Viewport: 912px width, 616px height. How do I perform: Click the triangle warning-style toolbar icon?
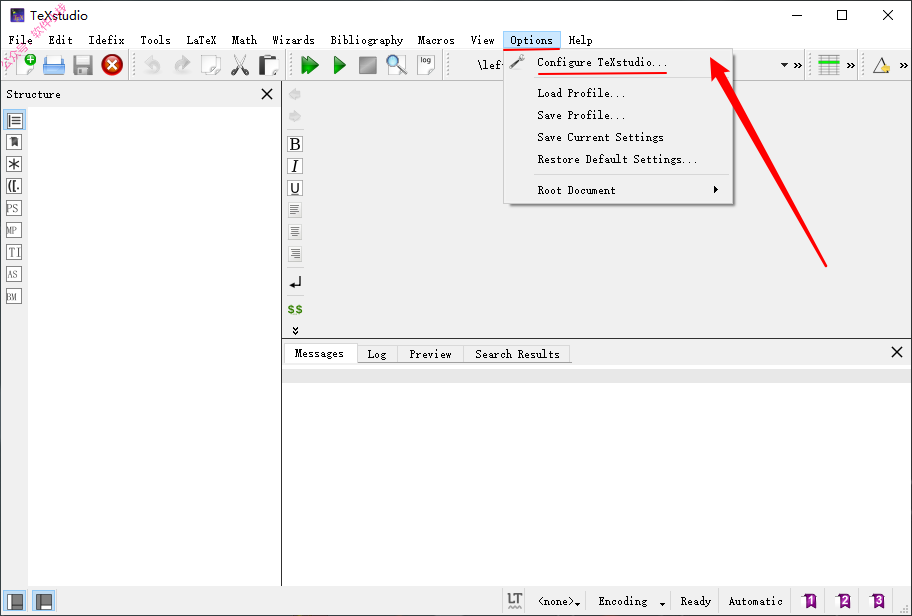tap(881, 65)
